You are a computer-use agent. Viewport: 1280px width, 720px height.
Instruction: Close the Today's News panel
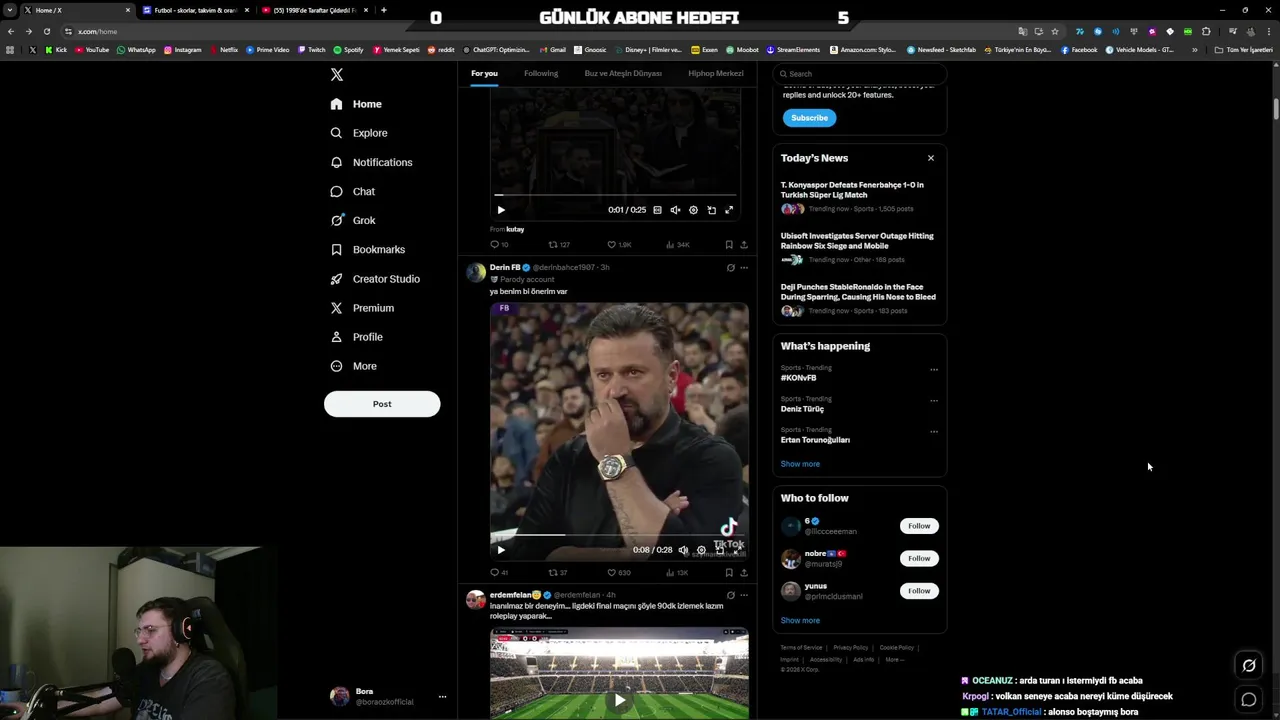click(x=931, y=158)
